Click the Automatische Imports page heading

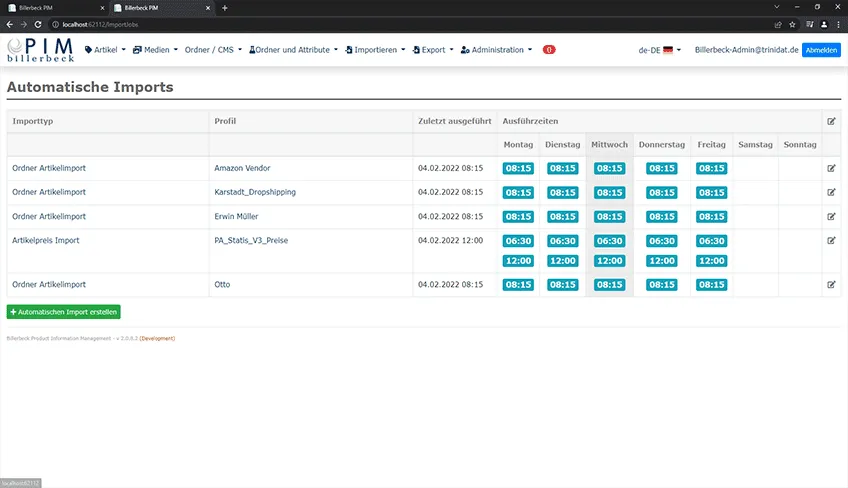click(x=90, y=87)
